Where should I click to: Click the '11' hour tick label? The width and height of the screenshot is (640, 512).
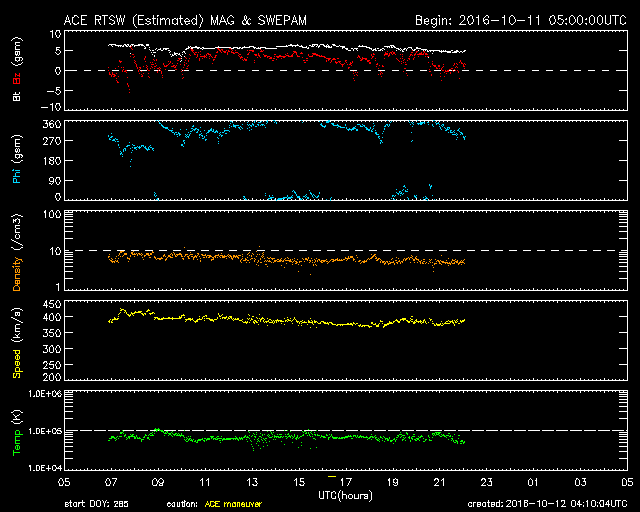point(205,483)
